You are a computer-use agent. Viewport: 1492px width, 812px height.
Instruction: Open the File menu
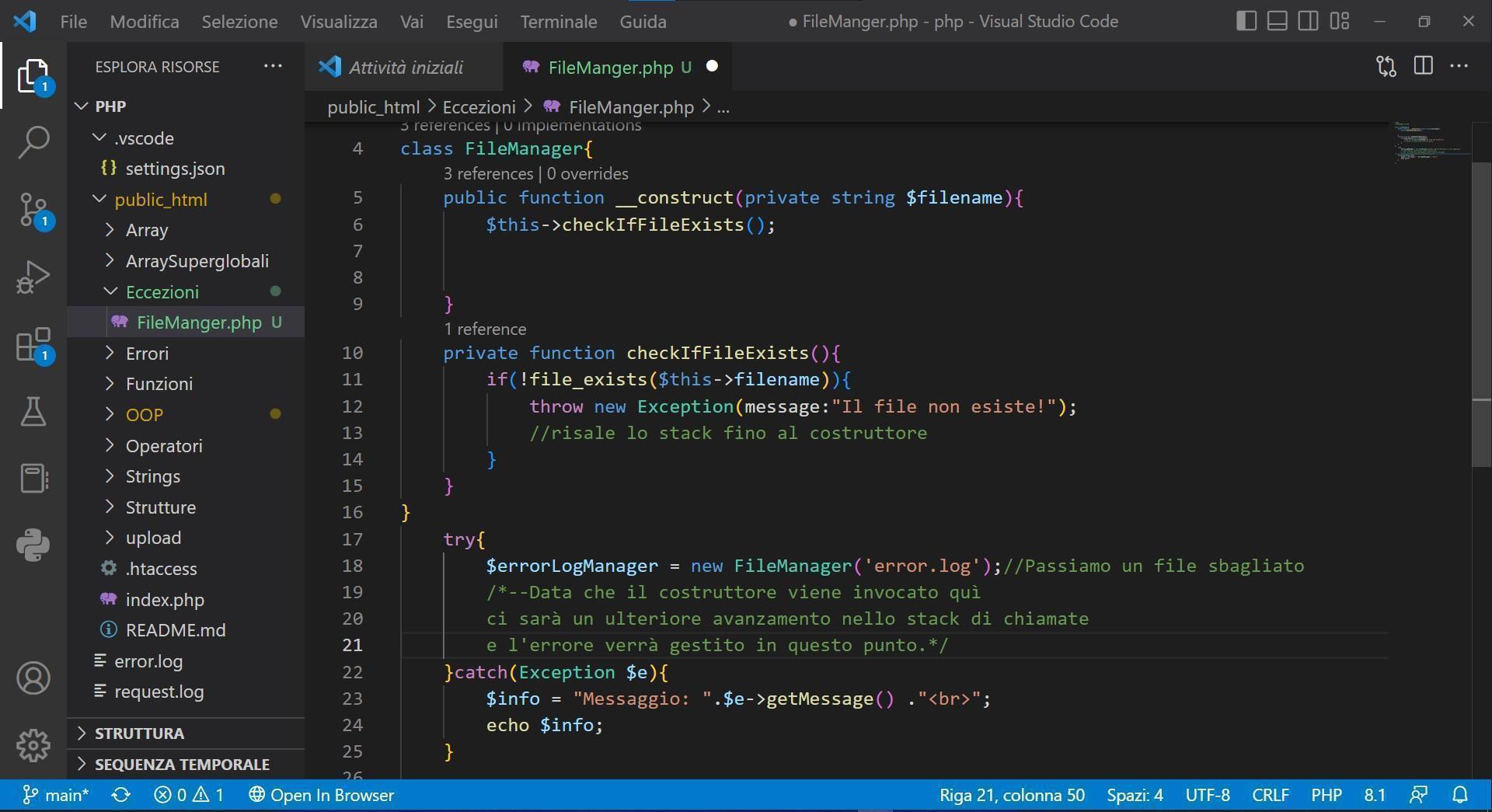[74, 22]
